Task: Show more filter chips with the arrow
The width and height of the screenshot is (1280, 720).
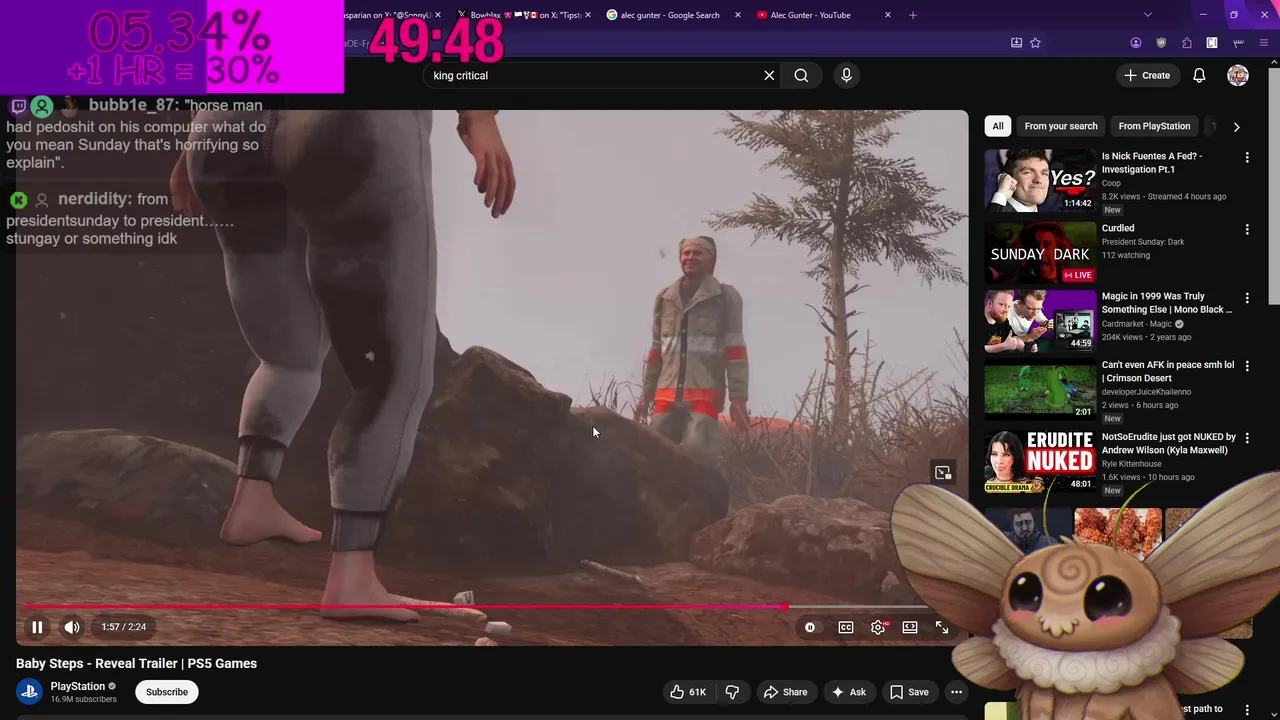Action: 1237,127
